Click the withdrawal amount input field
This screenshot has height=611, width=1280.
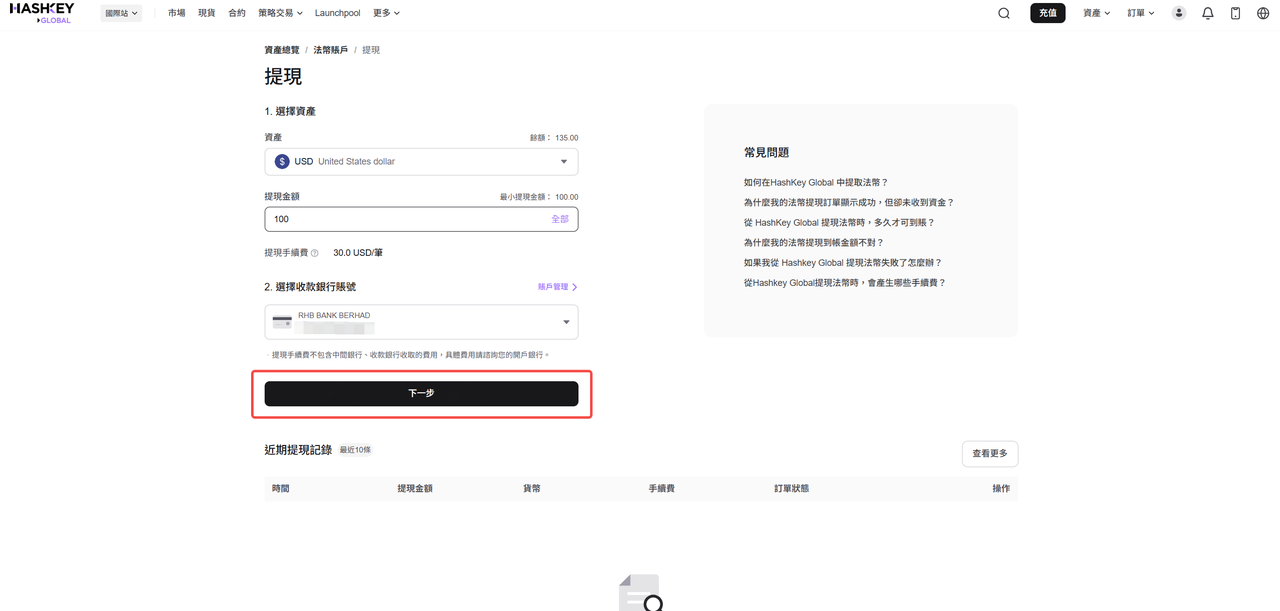[x=400, y=219]
